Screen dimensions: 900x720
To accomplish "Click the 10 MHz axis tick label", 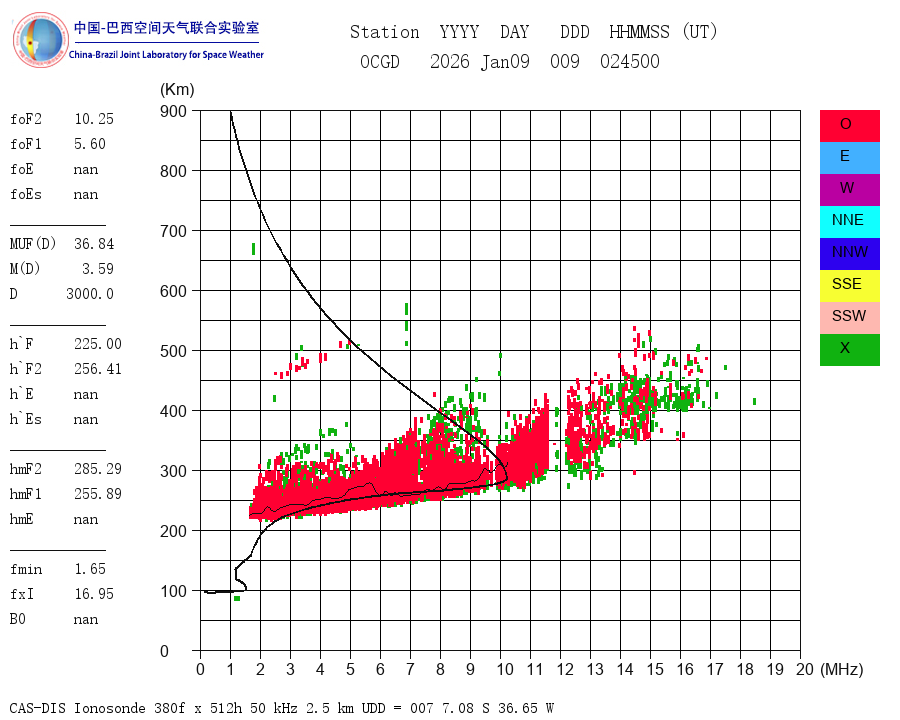I will pos(505,669).
